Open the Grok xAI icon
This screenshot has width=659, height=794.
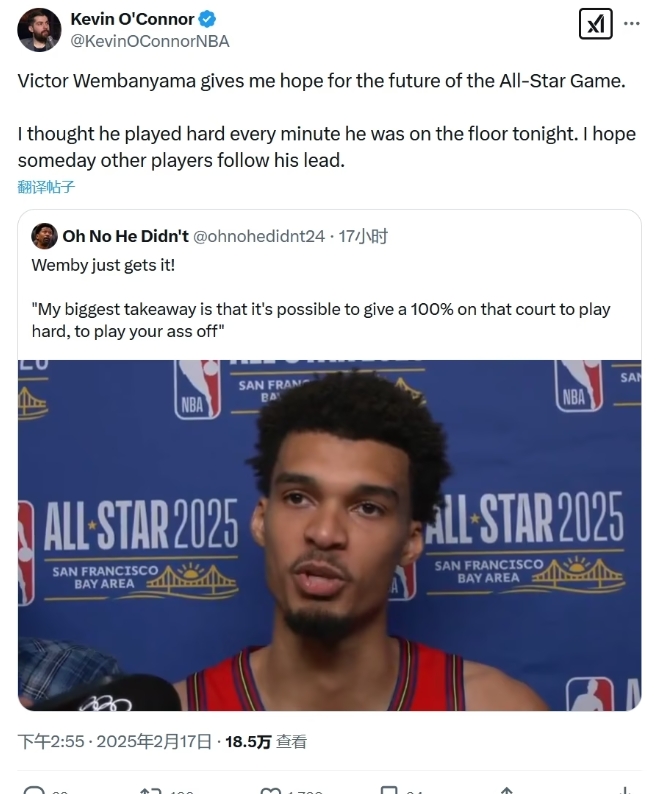pyautogui.click(x=595, y=23)
